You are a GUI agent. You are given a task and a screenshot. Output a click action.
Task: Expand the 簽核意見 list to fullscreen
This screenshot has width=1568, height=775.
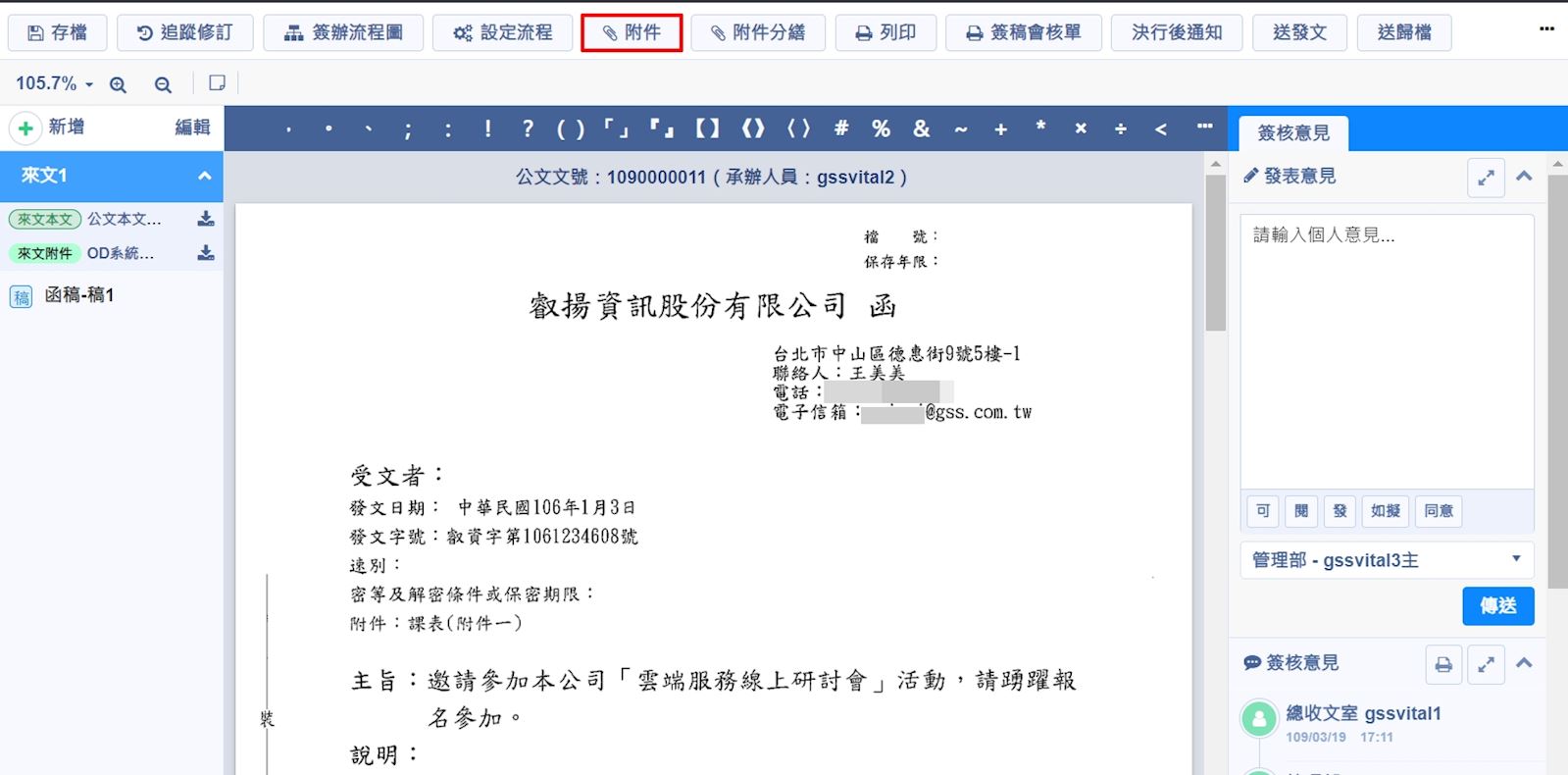pyautogui.click(x=1487, y=664)
